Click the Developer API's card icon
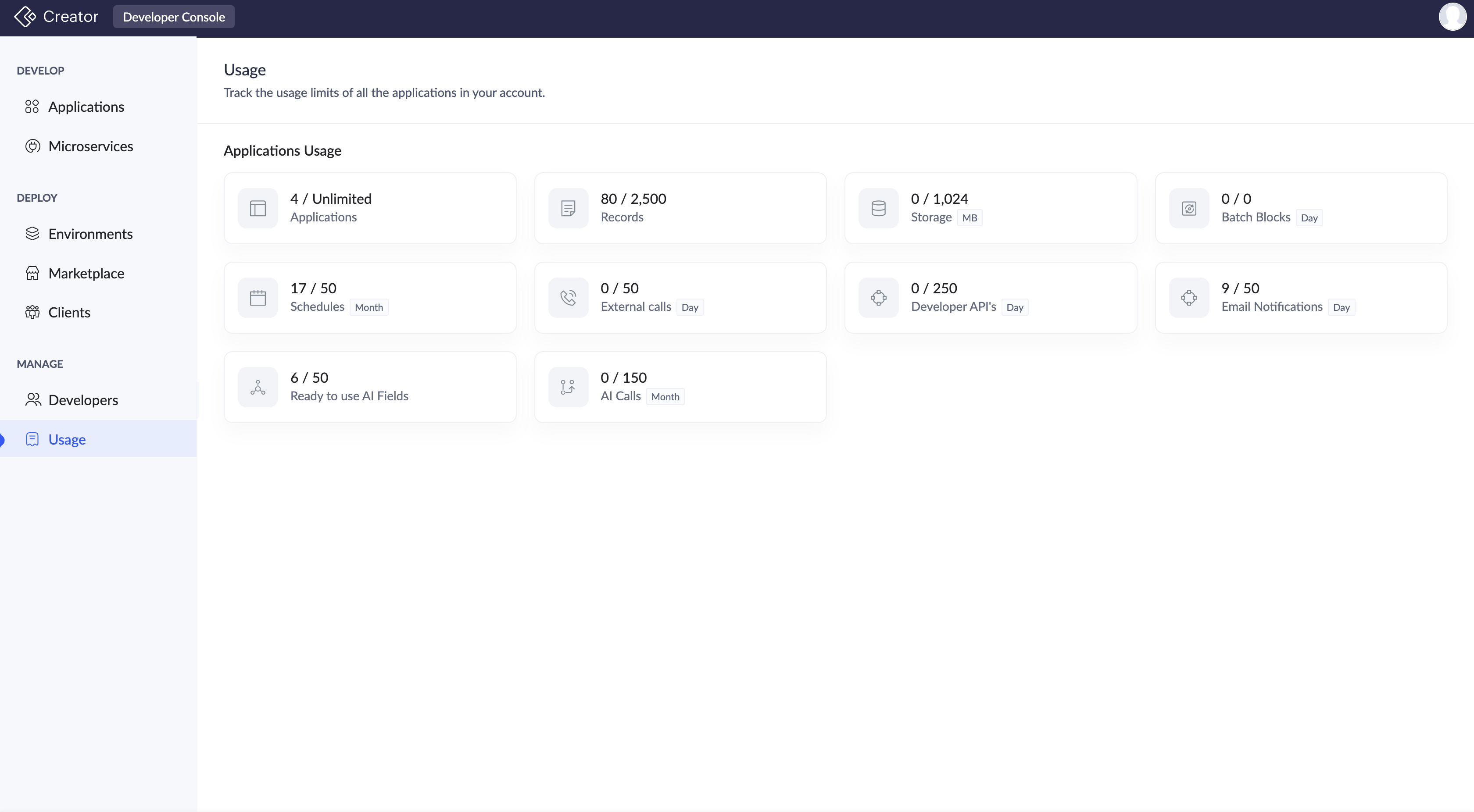 point(878,298)
